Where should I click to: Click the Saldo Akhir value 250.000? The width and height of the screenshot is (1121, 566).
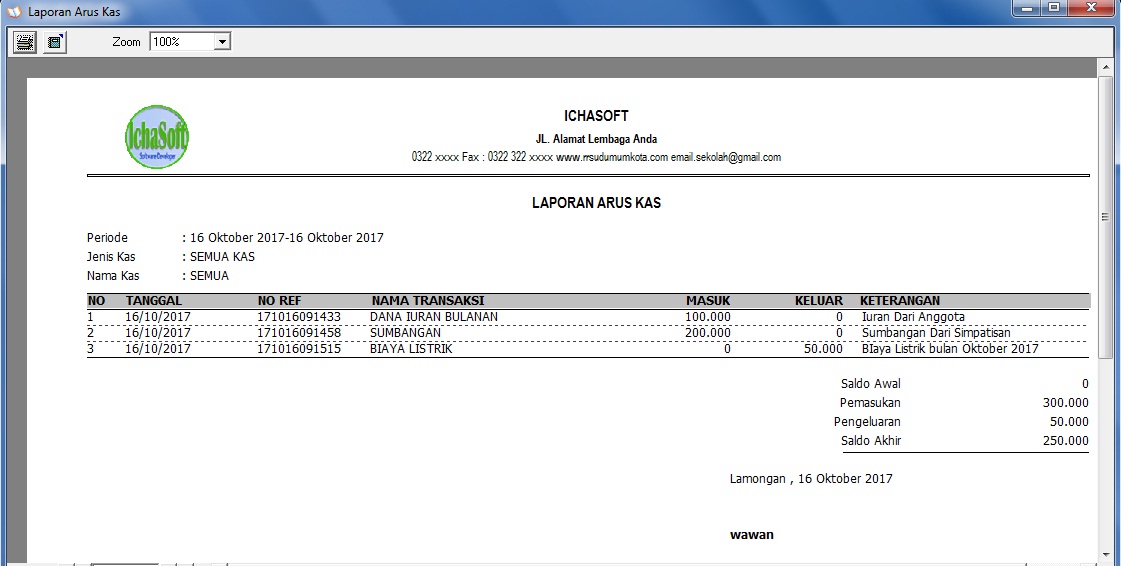[1064, 441]
